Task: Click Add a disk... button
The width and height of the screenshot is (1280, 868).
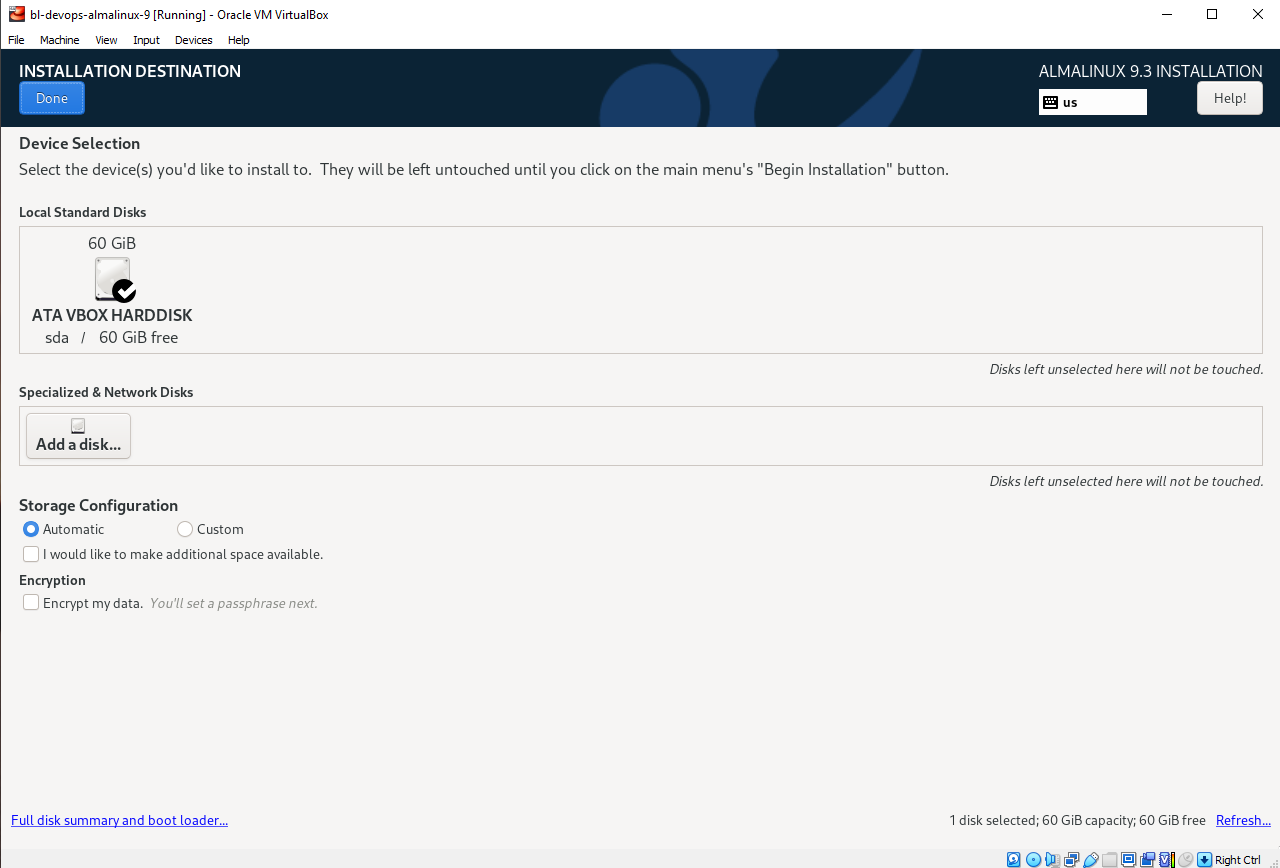Action: (x=78, y=436)
